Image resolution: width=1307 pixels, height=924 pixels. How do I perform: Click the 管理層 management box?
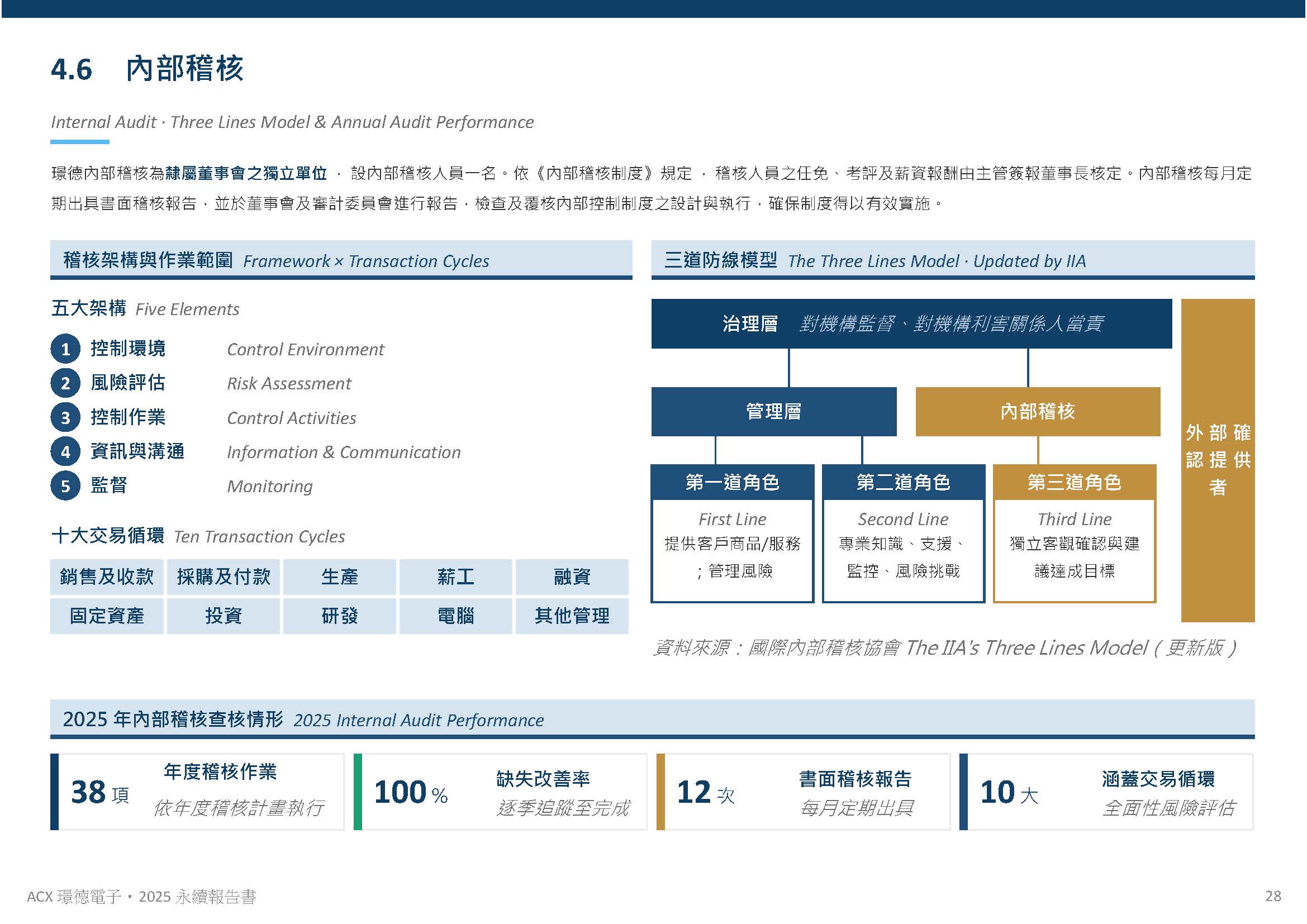coord(774,412)
